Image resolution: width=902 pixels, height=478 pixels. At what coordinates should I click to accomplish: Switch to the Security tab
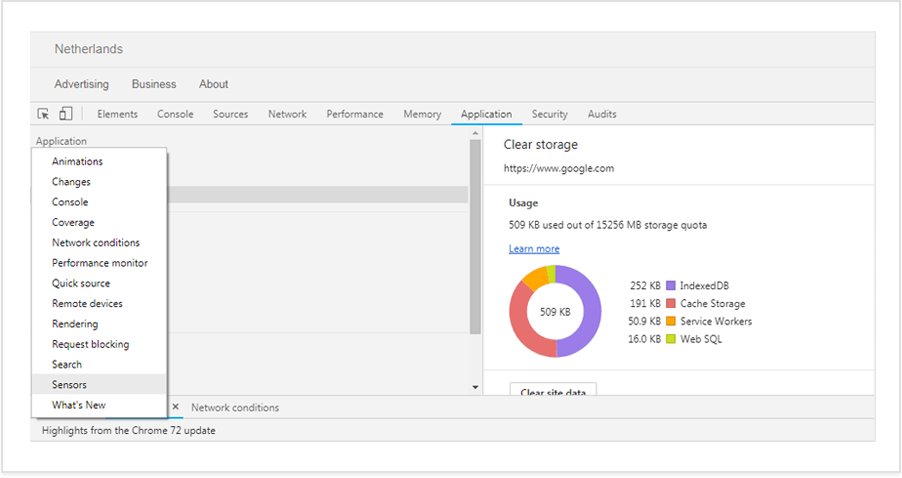click(x=549, y=114)
